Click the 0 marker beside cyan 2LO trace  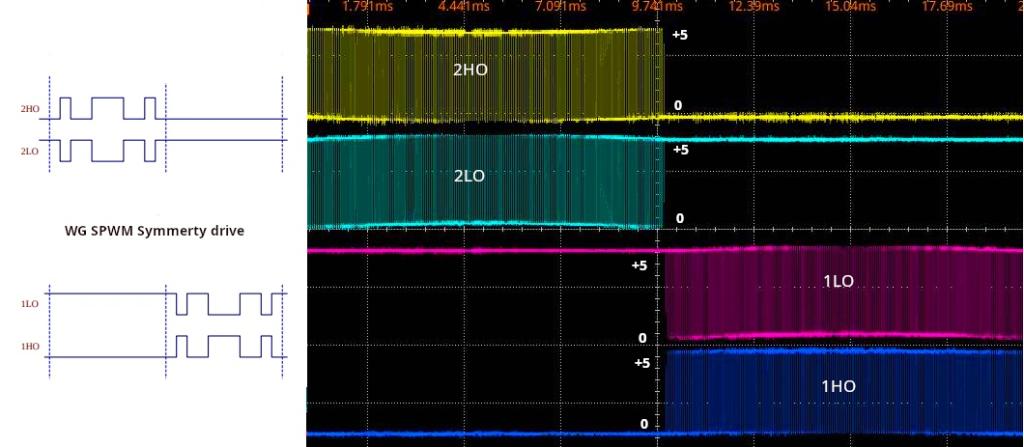[x=680, y=218]
